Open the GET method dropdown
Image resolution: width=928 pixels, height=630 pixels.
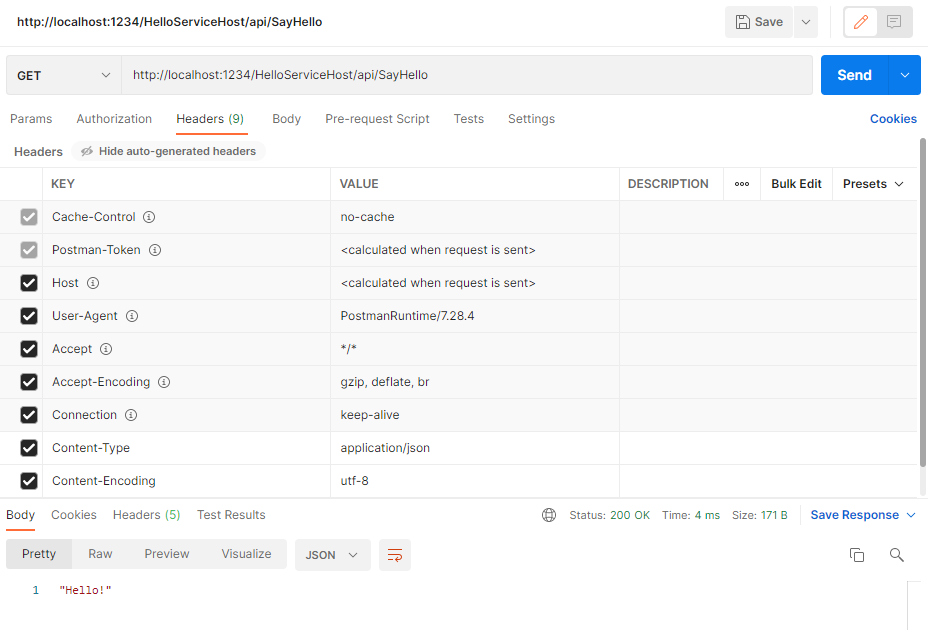64,75
